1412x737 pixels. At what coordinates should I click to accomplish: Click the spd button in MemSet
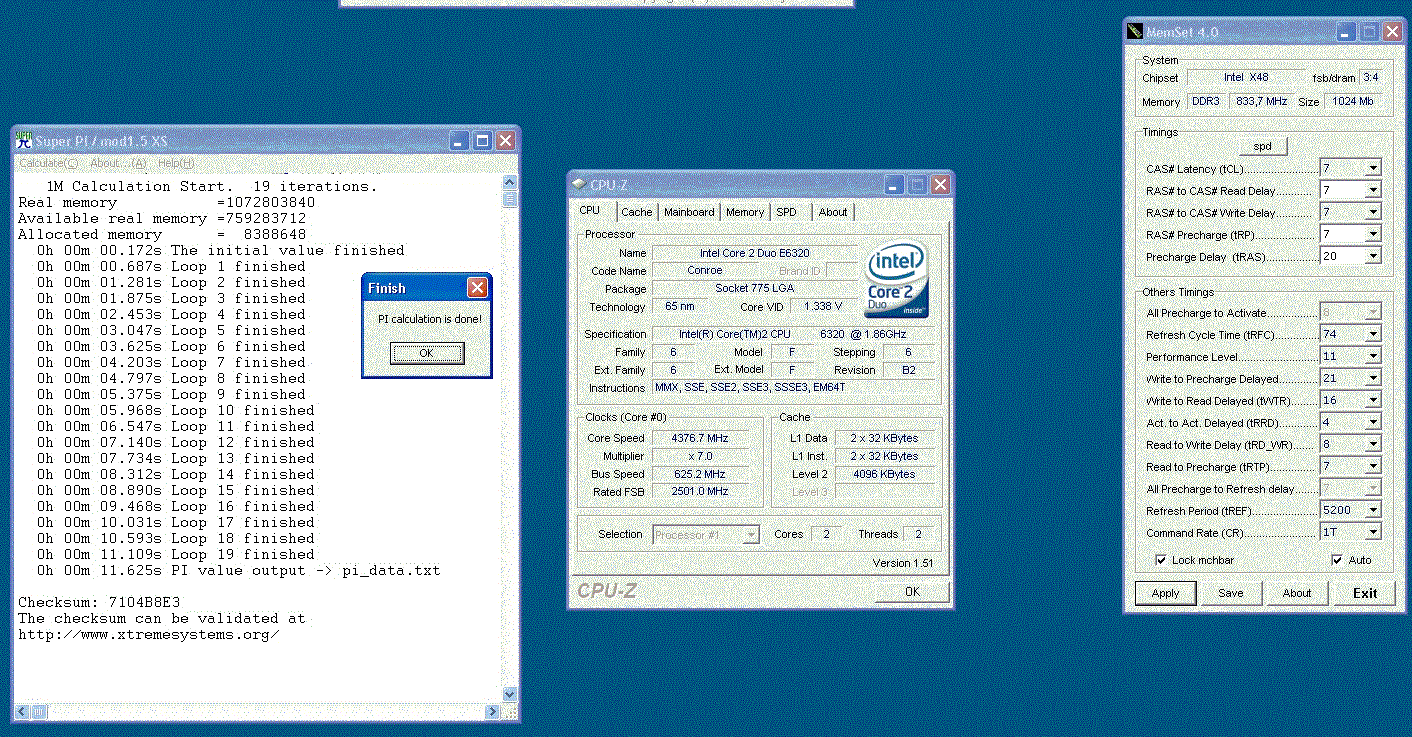tap(1263, 146)
